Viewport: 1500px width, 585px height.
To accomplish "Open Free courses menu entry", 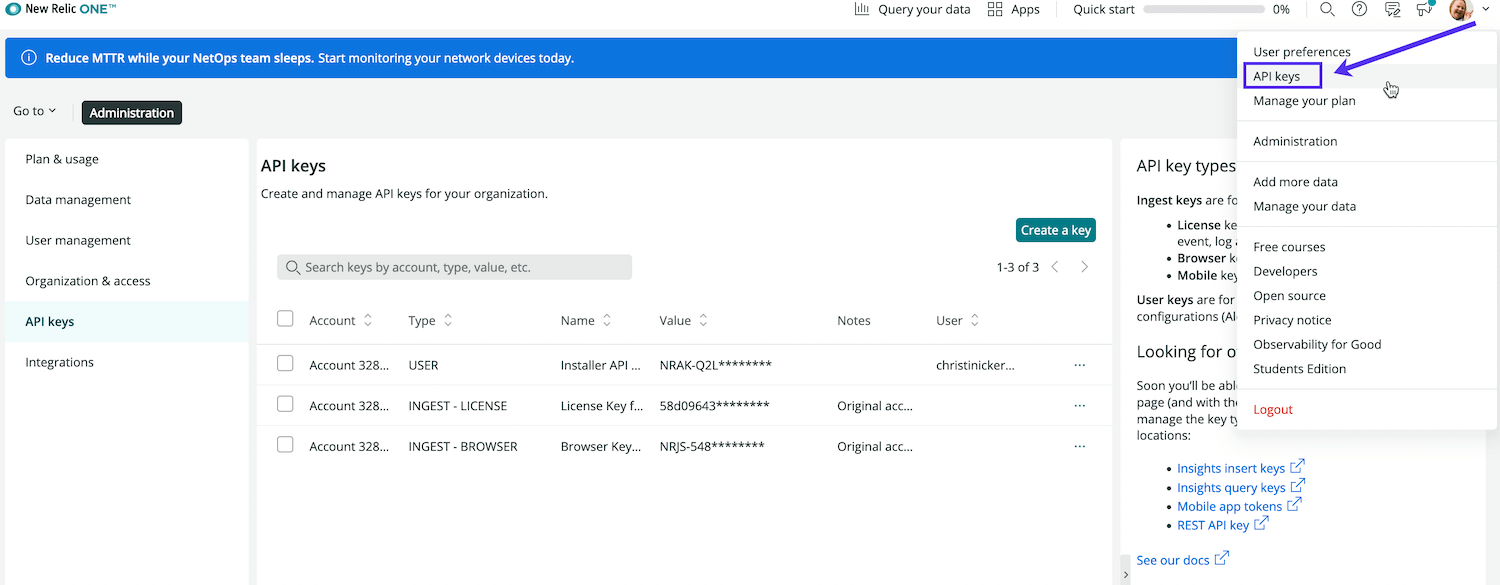I will pyautogui.click(x=1289, y=247).
